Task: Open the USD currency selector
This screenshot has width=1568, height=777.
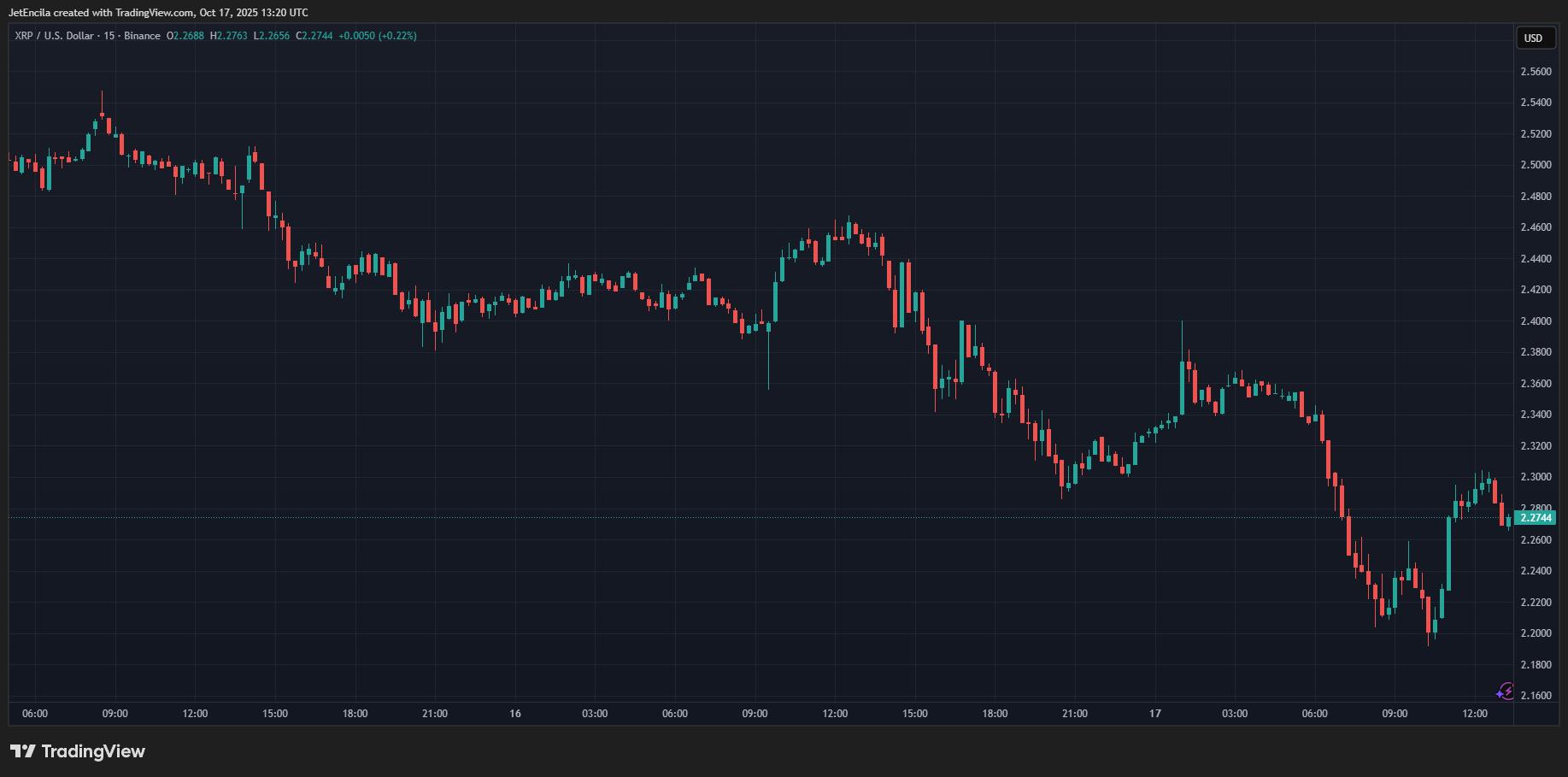Action: pyautogui.click(x=1534, y=38)
